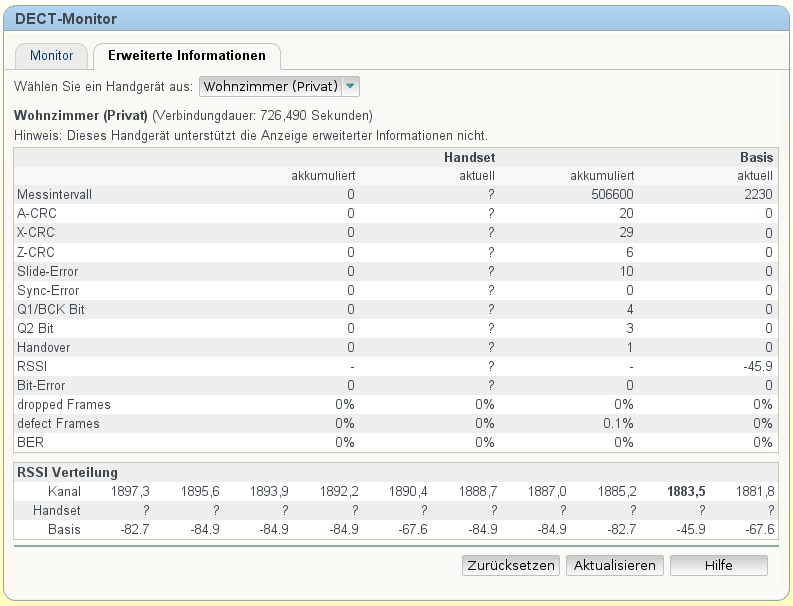This screenshot has width=793, height=606.
Task: Click the Aktualisieren button
Action: click(614, 565)
